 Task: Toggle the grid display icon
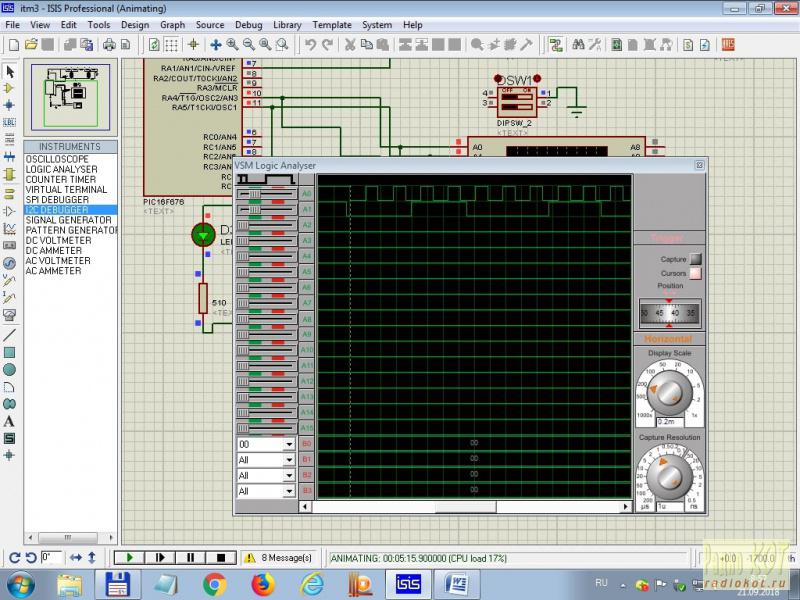coord(171,45)
